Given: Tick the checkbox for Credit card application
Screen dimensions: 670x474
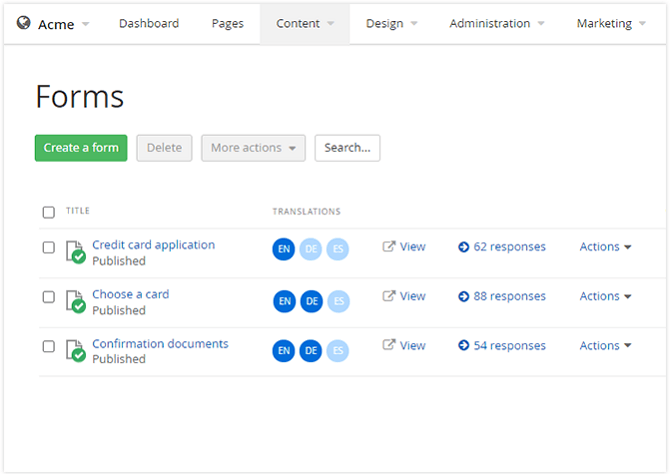Looking at the screenshot, I should click(48, 247).
